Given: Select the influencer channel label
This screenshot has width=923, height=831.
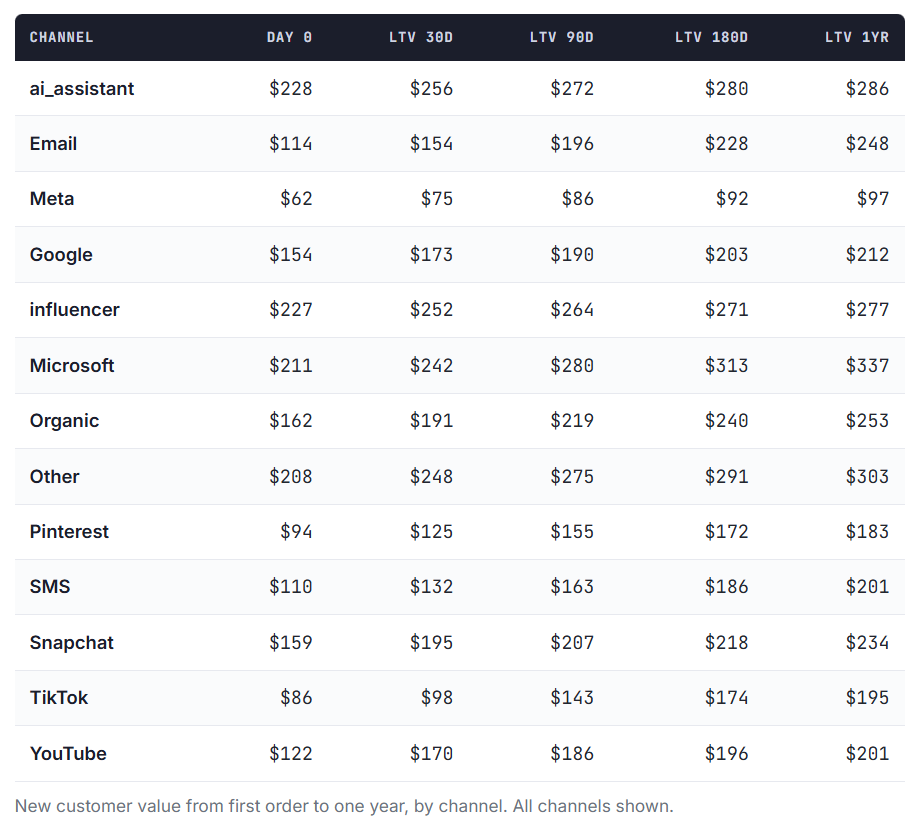Looking at the screenshot, I should pos(74,310).
